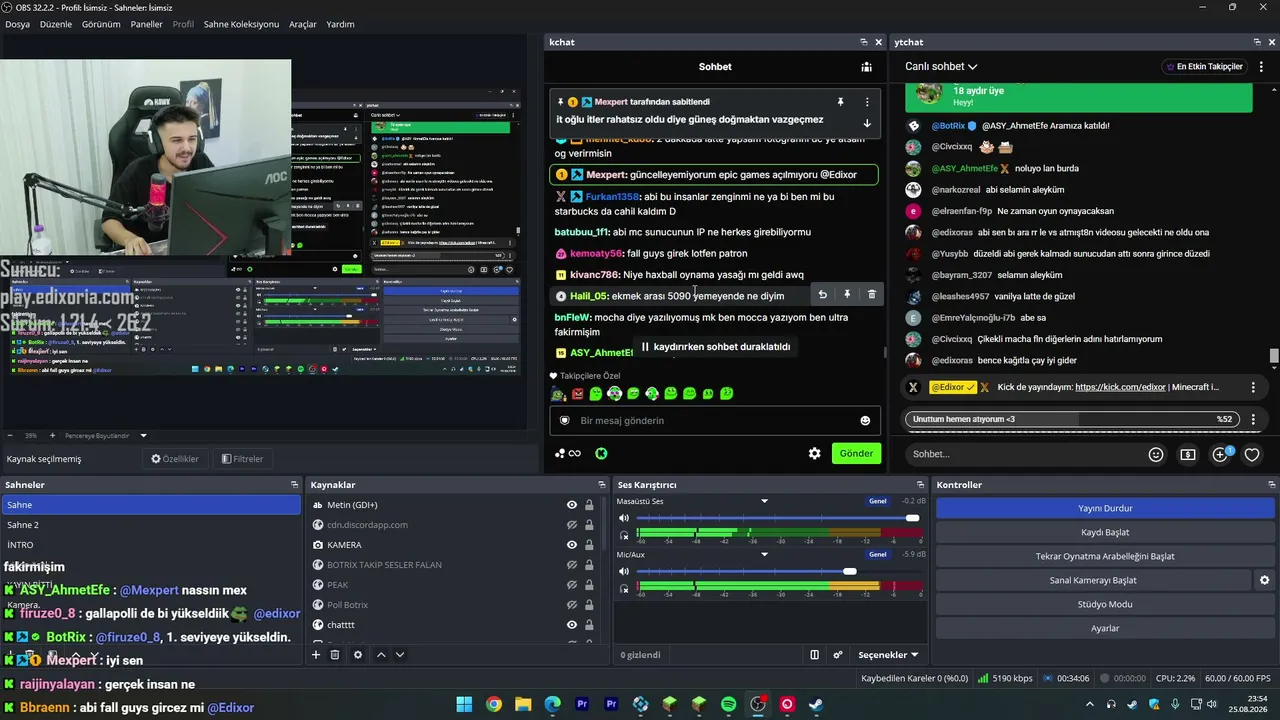
Task: Reply to Halil_05's chat message
Action: [822, 295]
